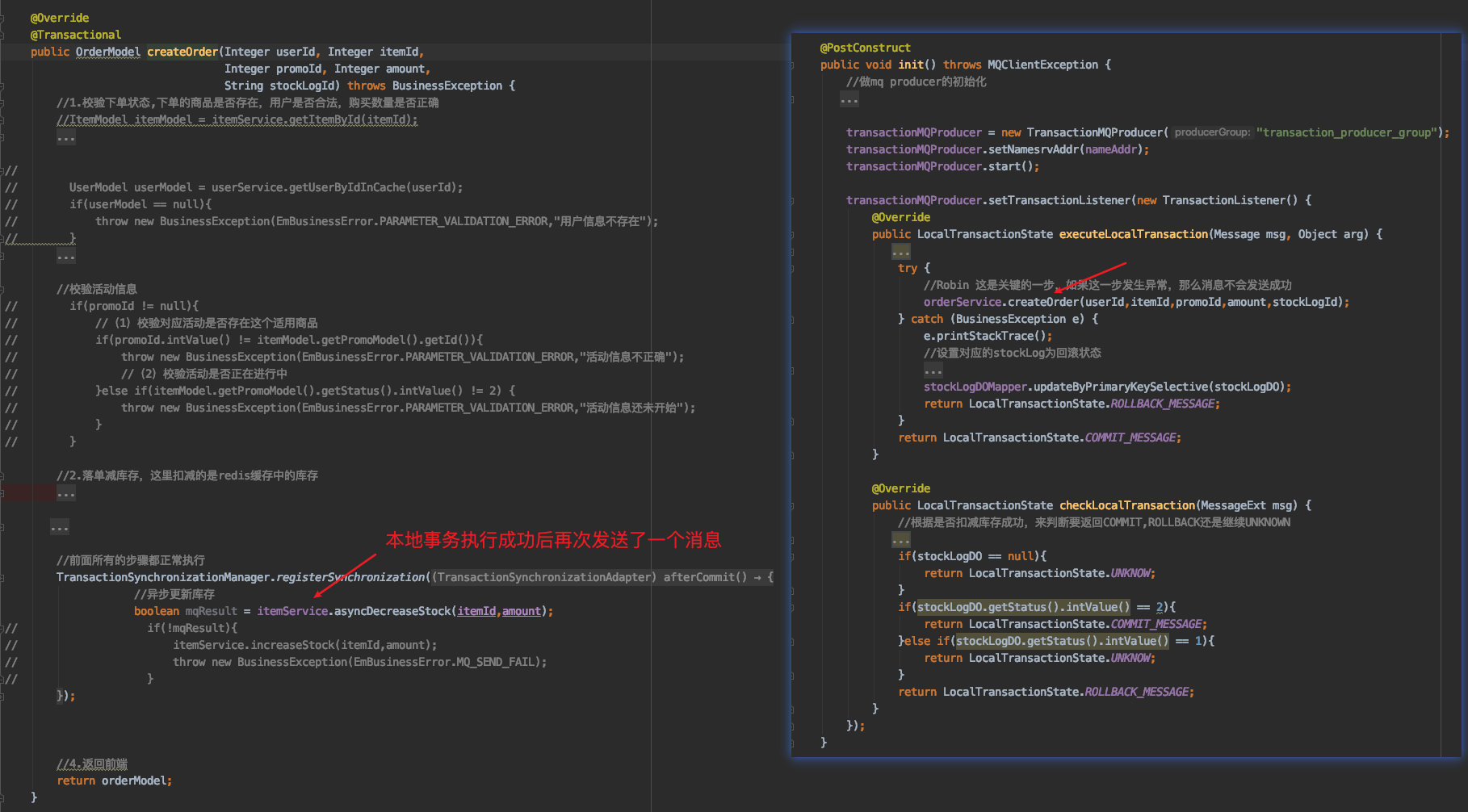
Task: Click the executeLocalTransaction method name
Action: [x=1134, y=234]
